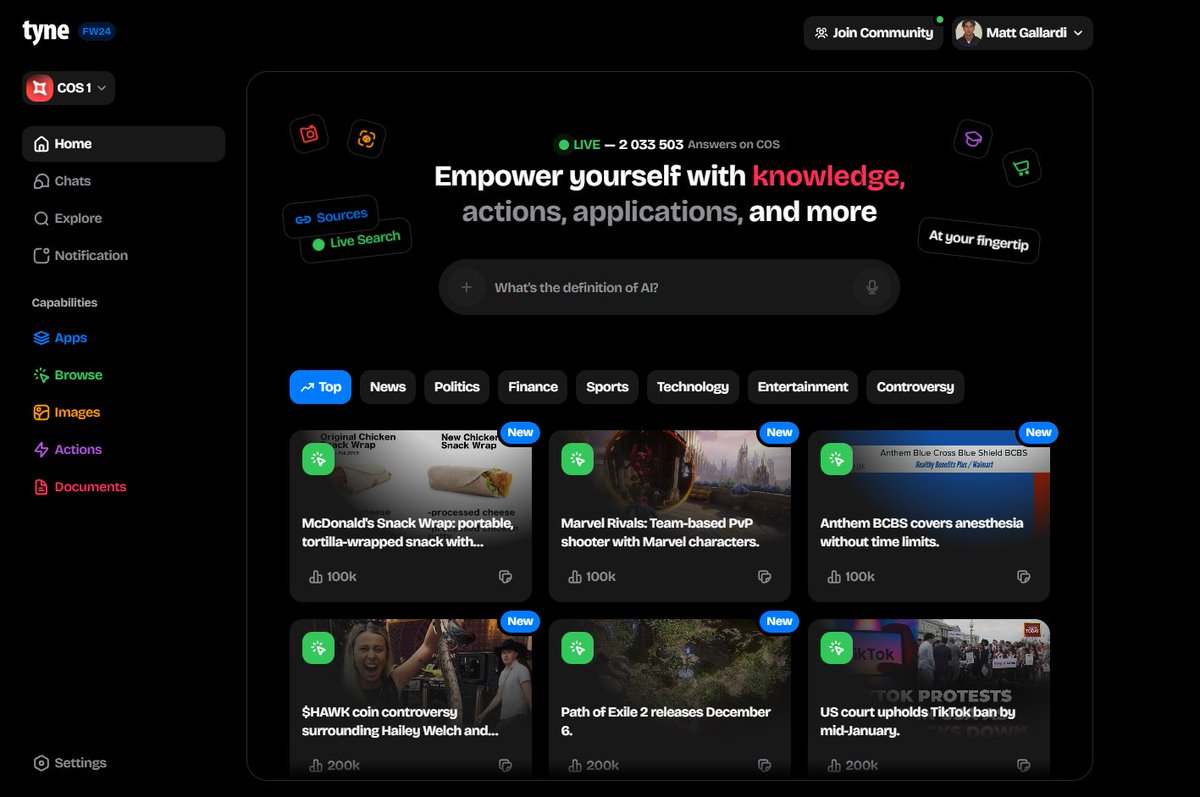This screenshot has height=797, width=1200.
Task: Click the At your fingertip tag
Action: (978, 240)
